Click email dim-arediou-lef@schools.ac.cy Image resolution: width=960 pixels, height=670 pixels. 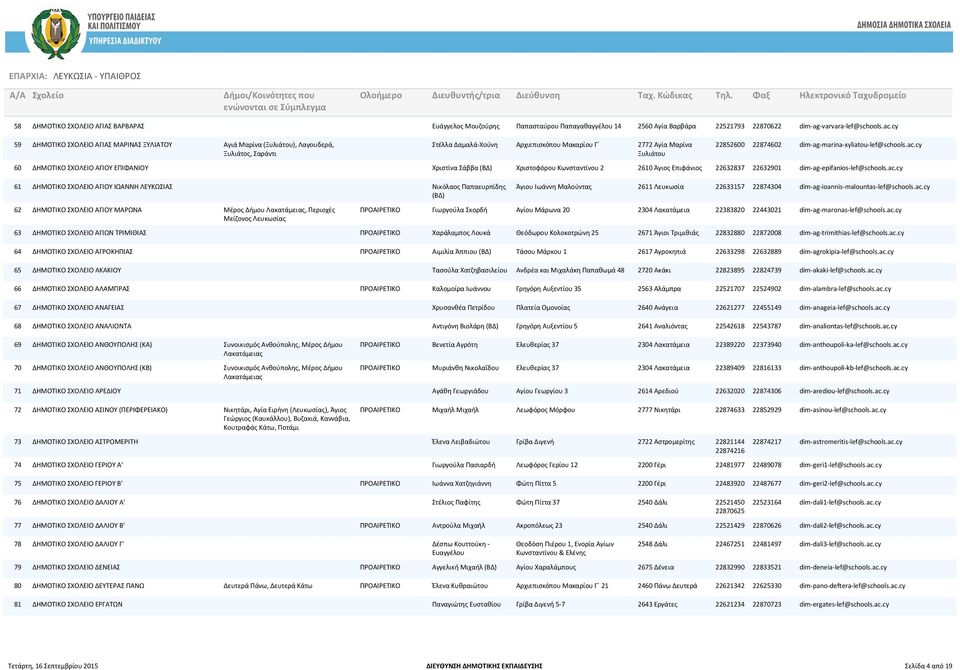[844, 391]
